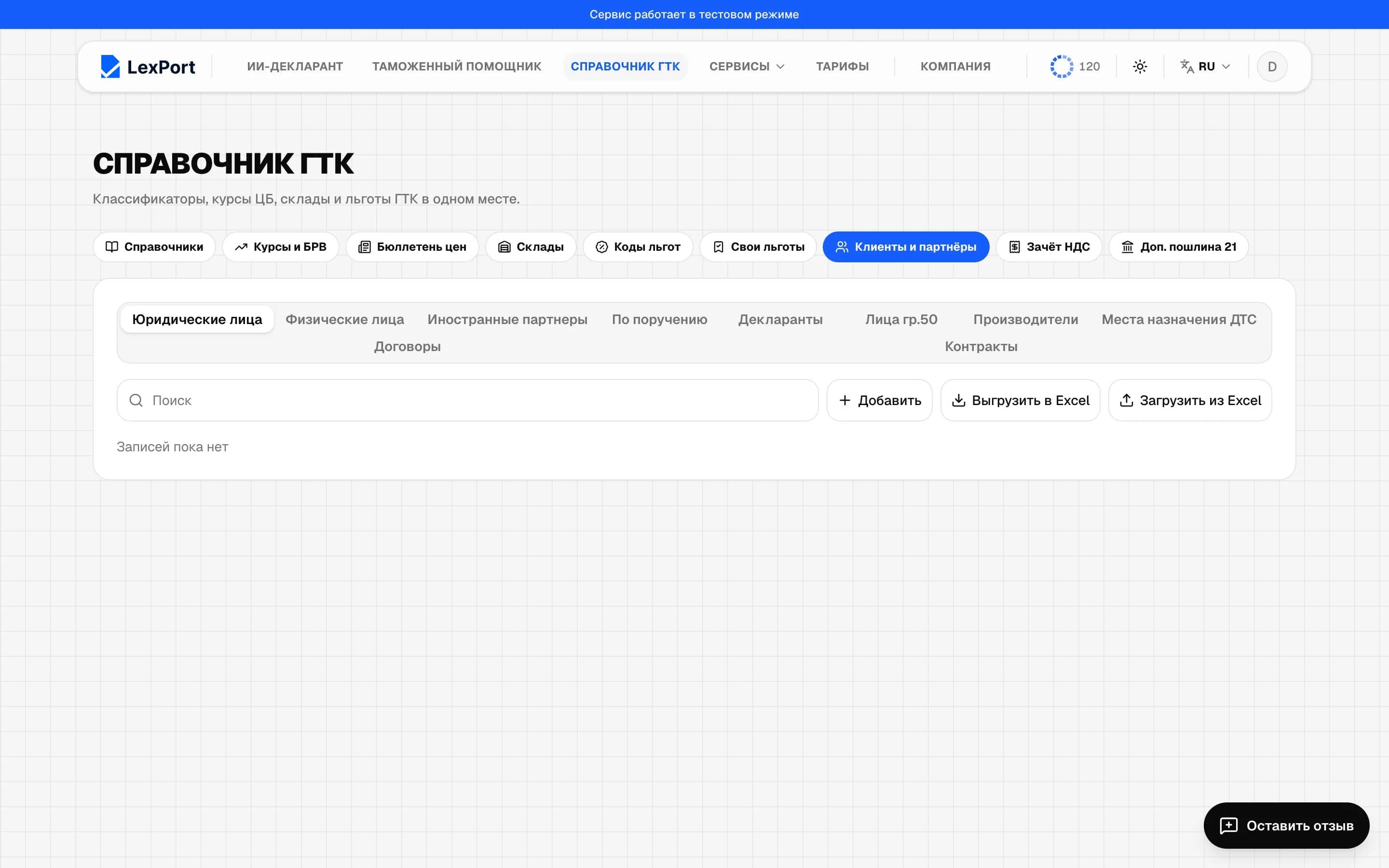Click Загрузить из Excel button
Viewport: 1389px width, 868px height.
pyautogui.click(x=1190, y=400)
